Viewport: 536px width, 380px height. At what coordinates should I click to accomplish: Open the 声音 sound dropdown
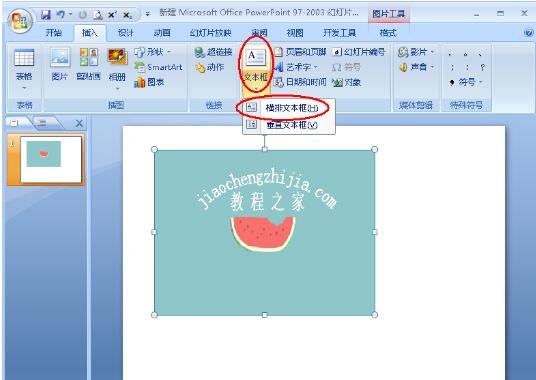(x=416, y=67)
